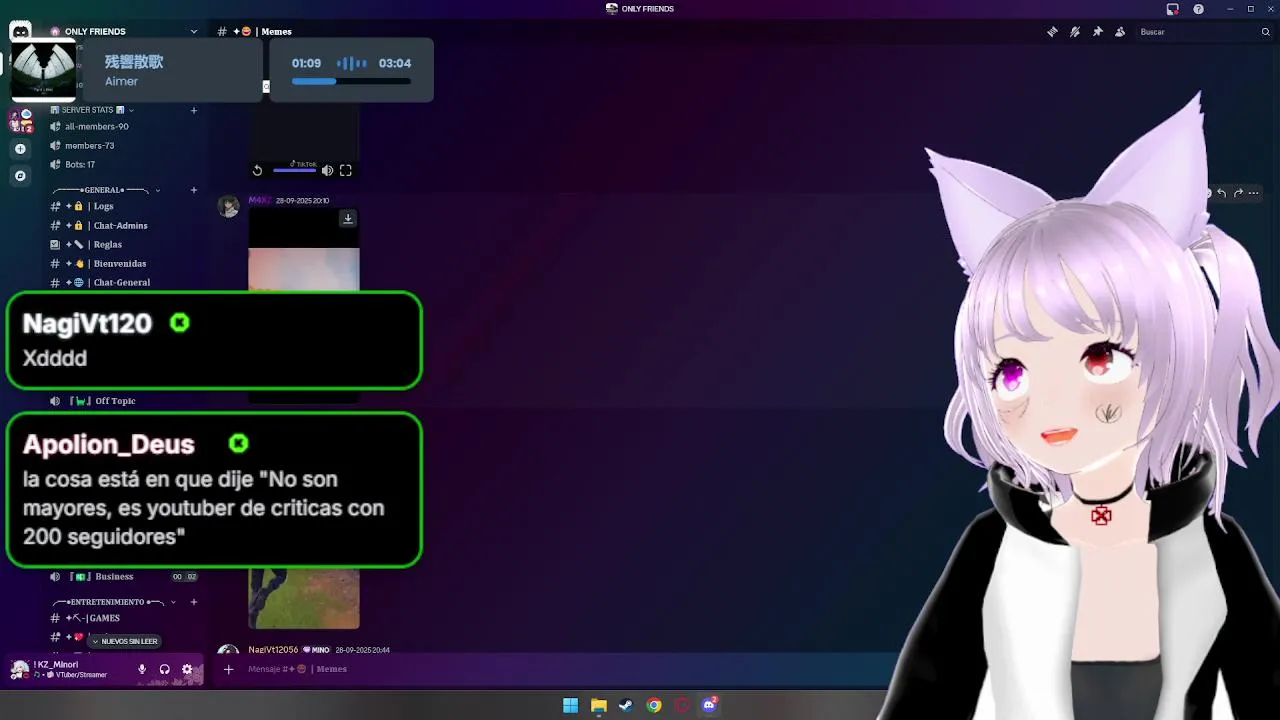Open the Discord inbox icon in title bar
This screenshot has height=720, width=1280.
1173,9
